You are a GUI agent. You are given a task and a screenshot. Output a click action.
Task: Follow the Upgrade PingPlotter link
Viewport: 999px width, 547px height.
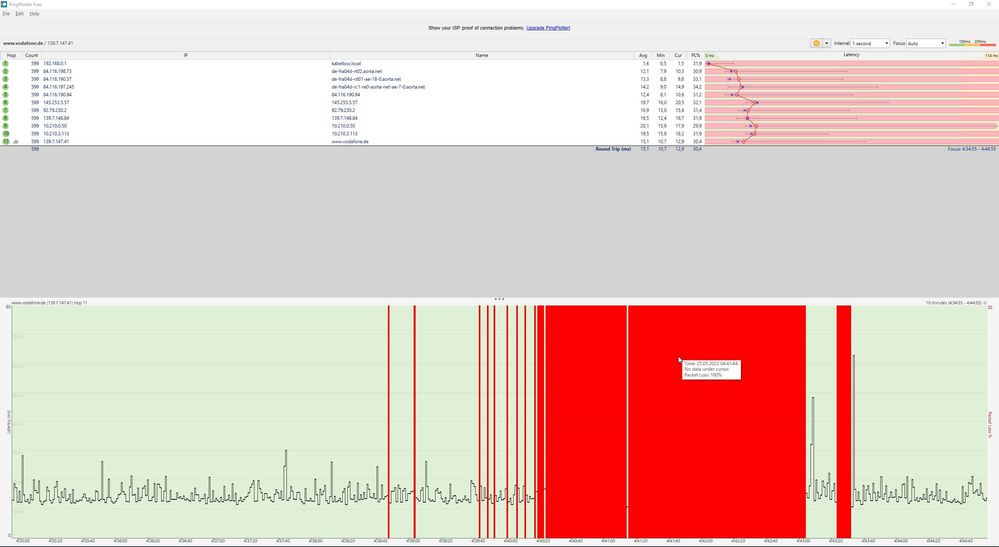tap(548, 28)
